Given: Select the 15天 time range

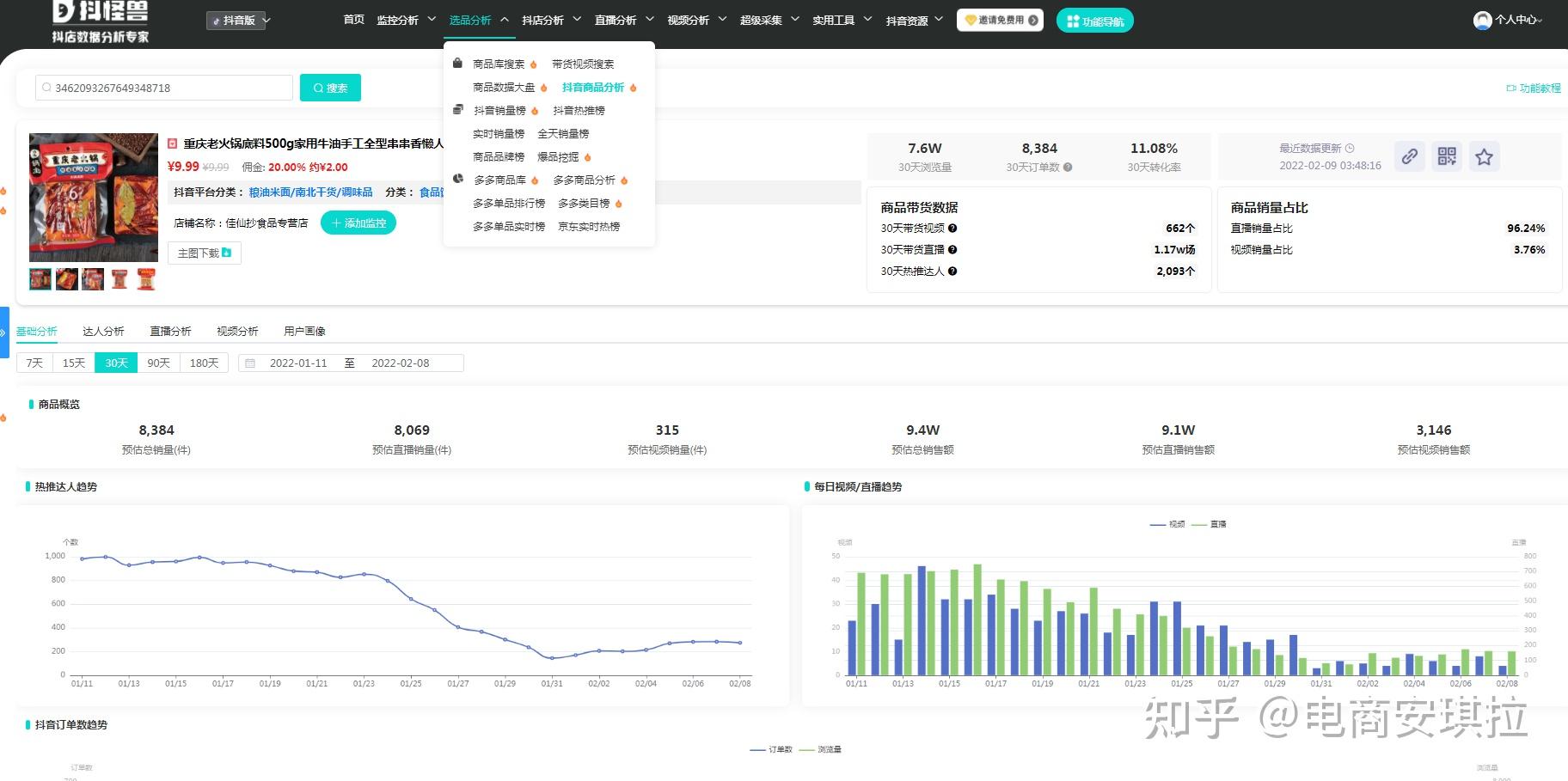Looking at the screenshot, I should coord(74,363).
